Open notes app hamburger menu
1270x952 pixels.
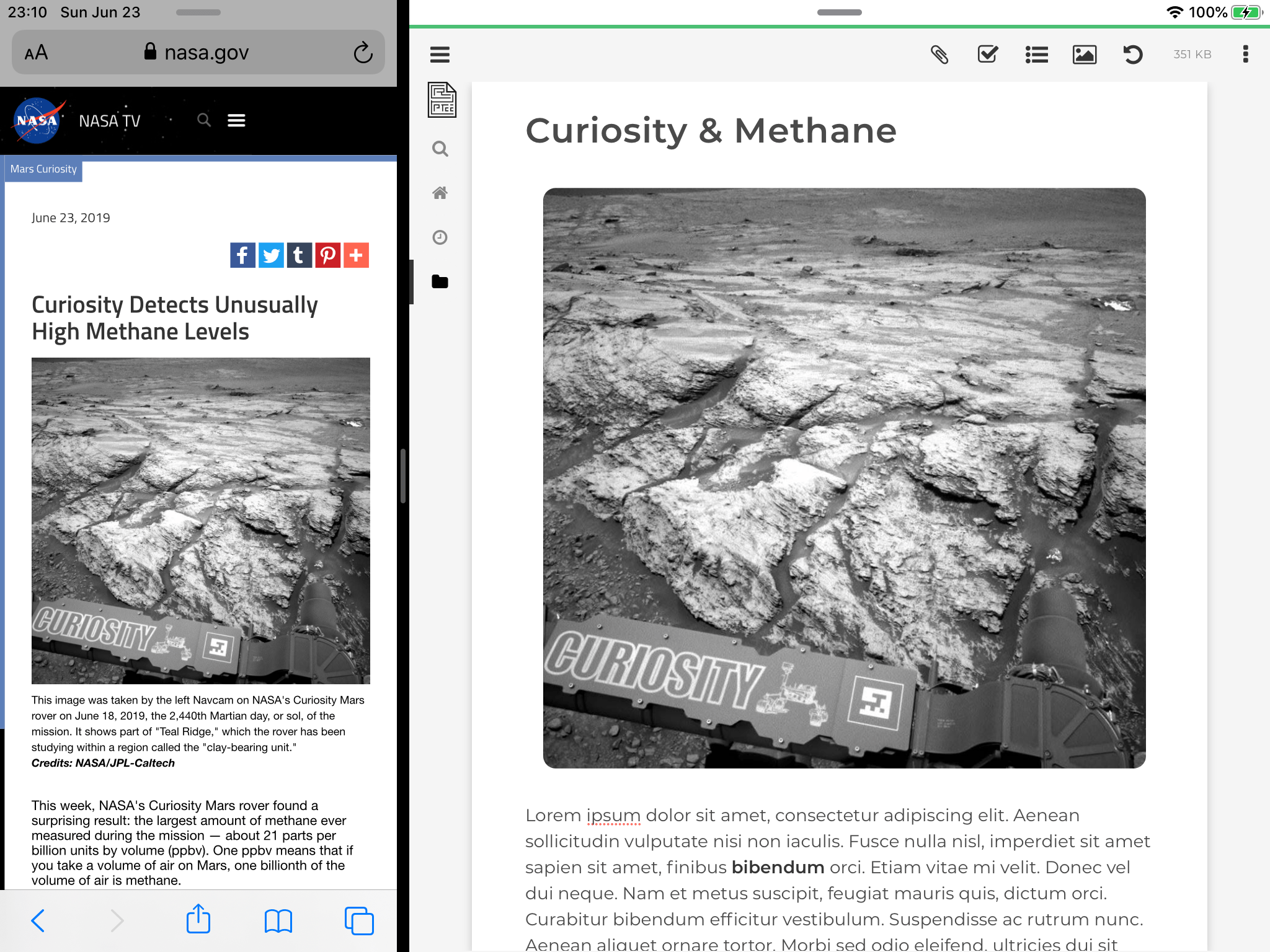click(440, 55)
